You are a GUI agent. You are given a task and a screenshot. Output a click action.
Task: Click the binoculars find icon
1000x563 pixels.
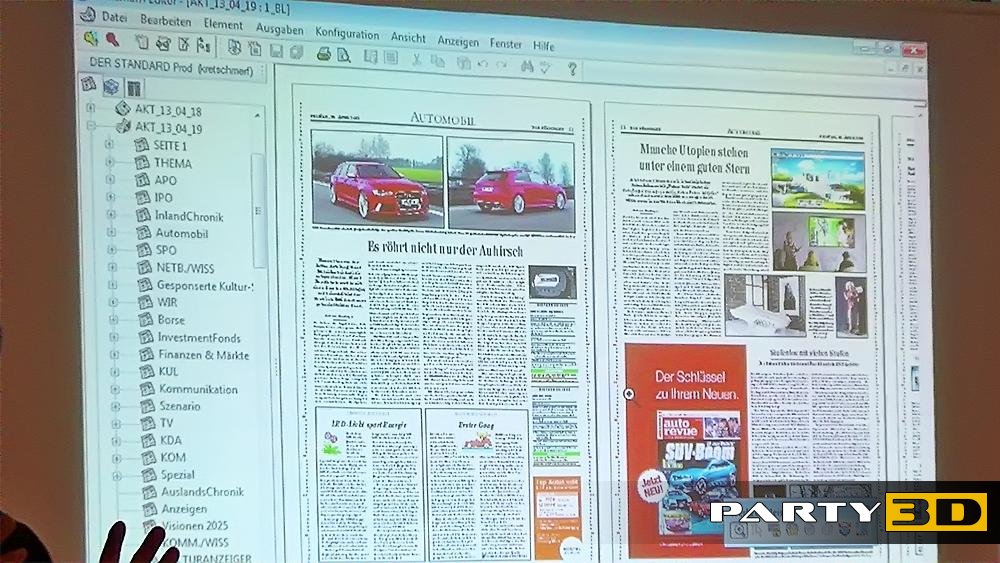pyautogui.click(x=527, y=66)
